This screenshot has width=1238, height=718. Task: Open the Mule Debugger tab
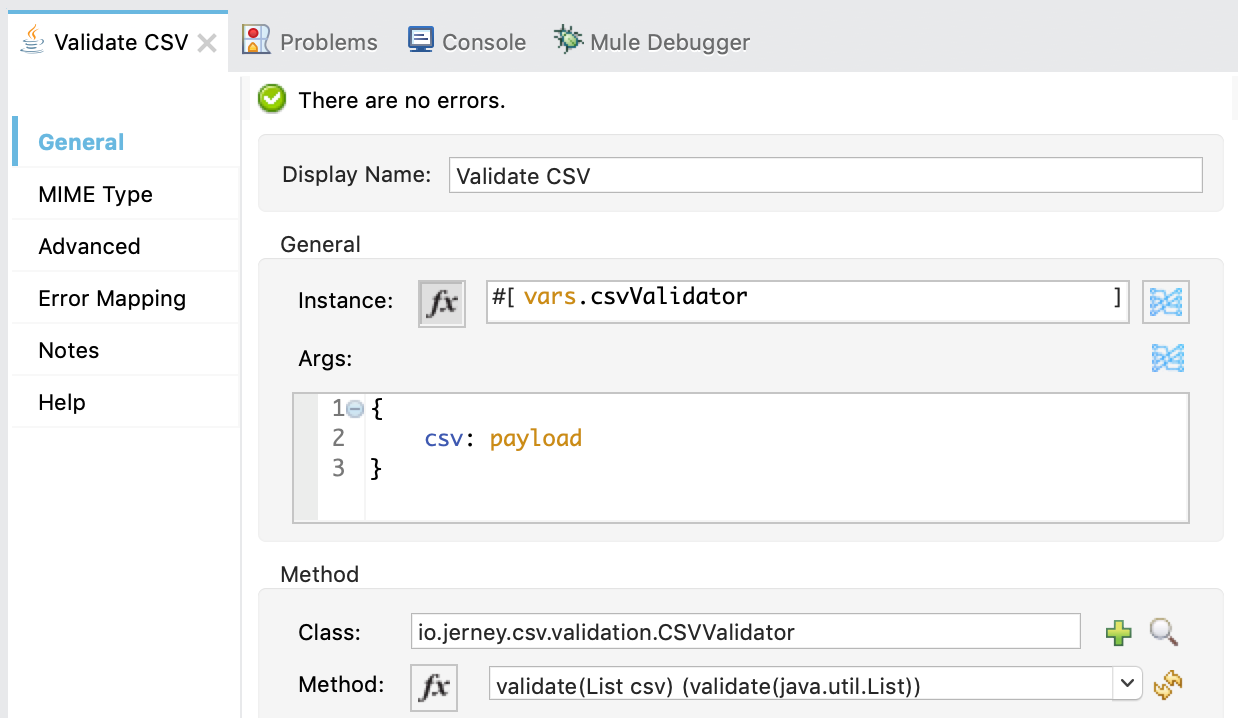click(653, 42)
